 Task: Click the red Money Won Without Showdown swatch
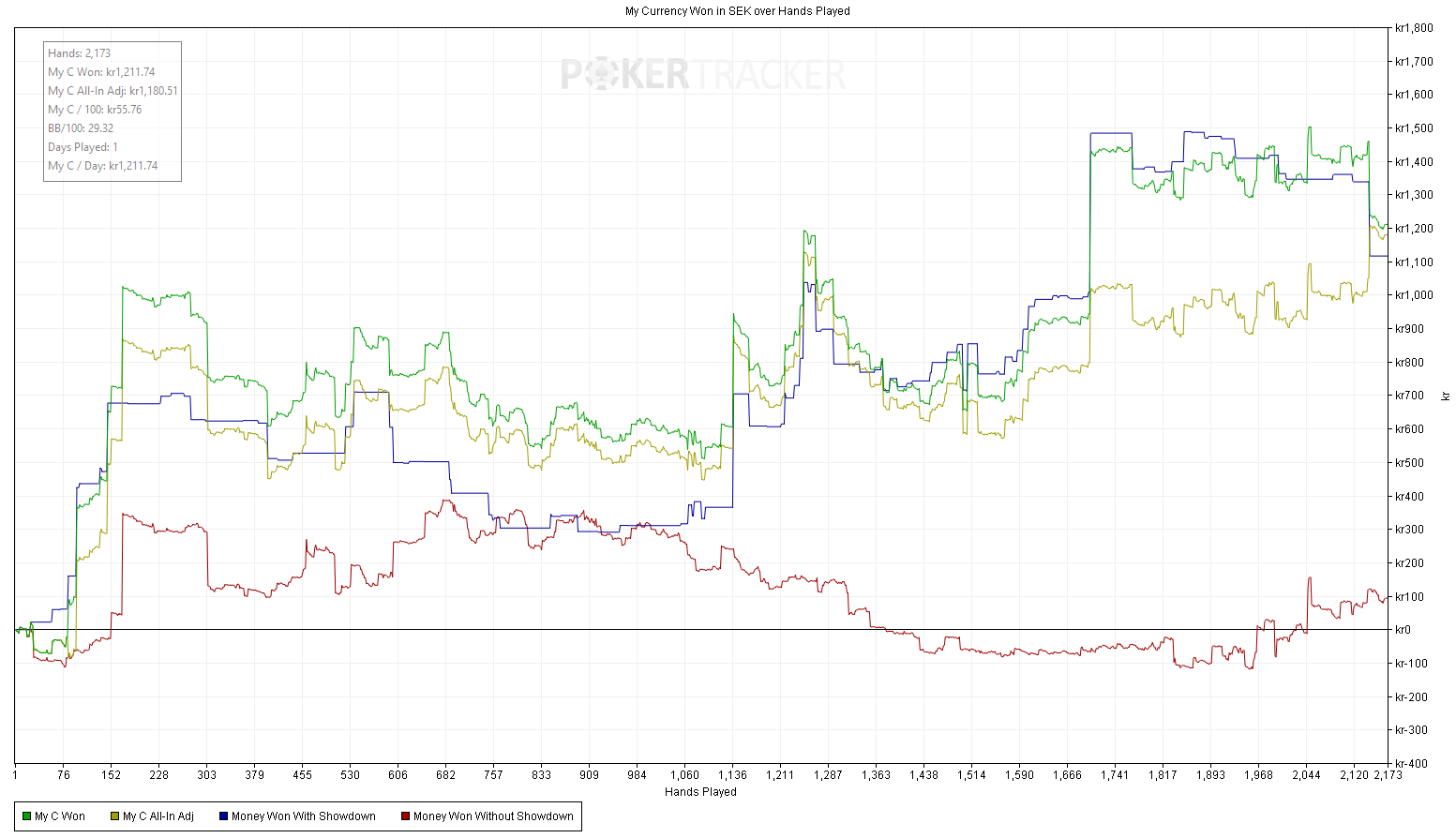coord(405,816)
